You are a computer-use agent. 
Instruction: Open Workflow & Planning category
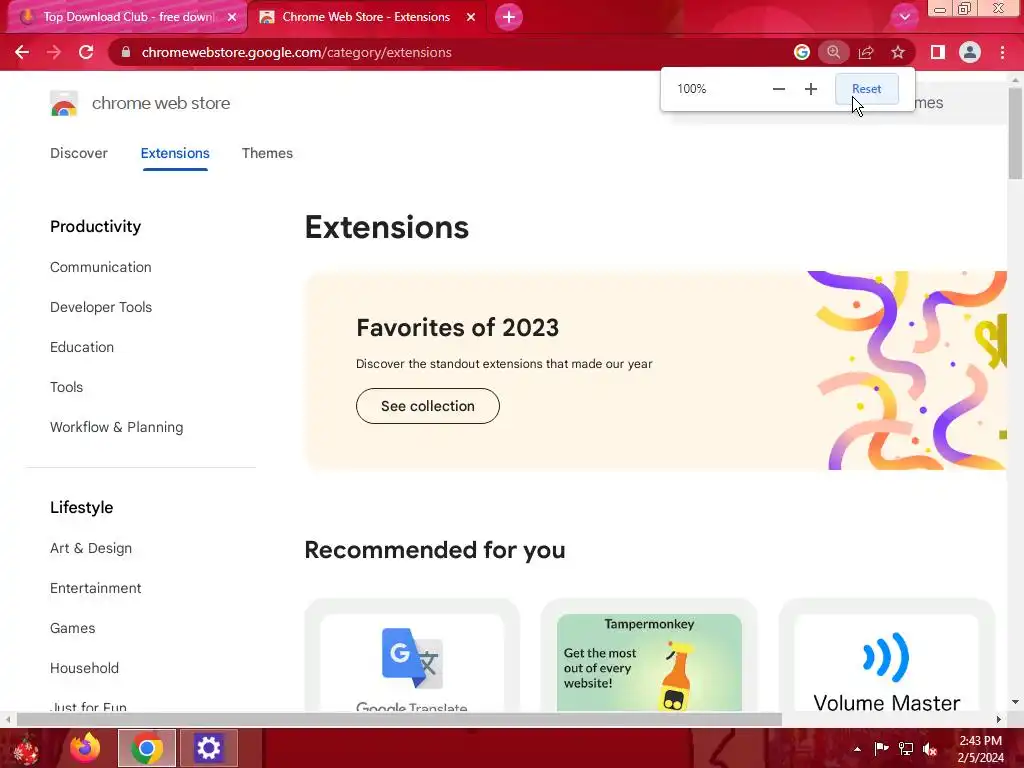click(x=116, y=427)
